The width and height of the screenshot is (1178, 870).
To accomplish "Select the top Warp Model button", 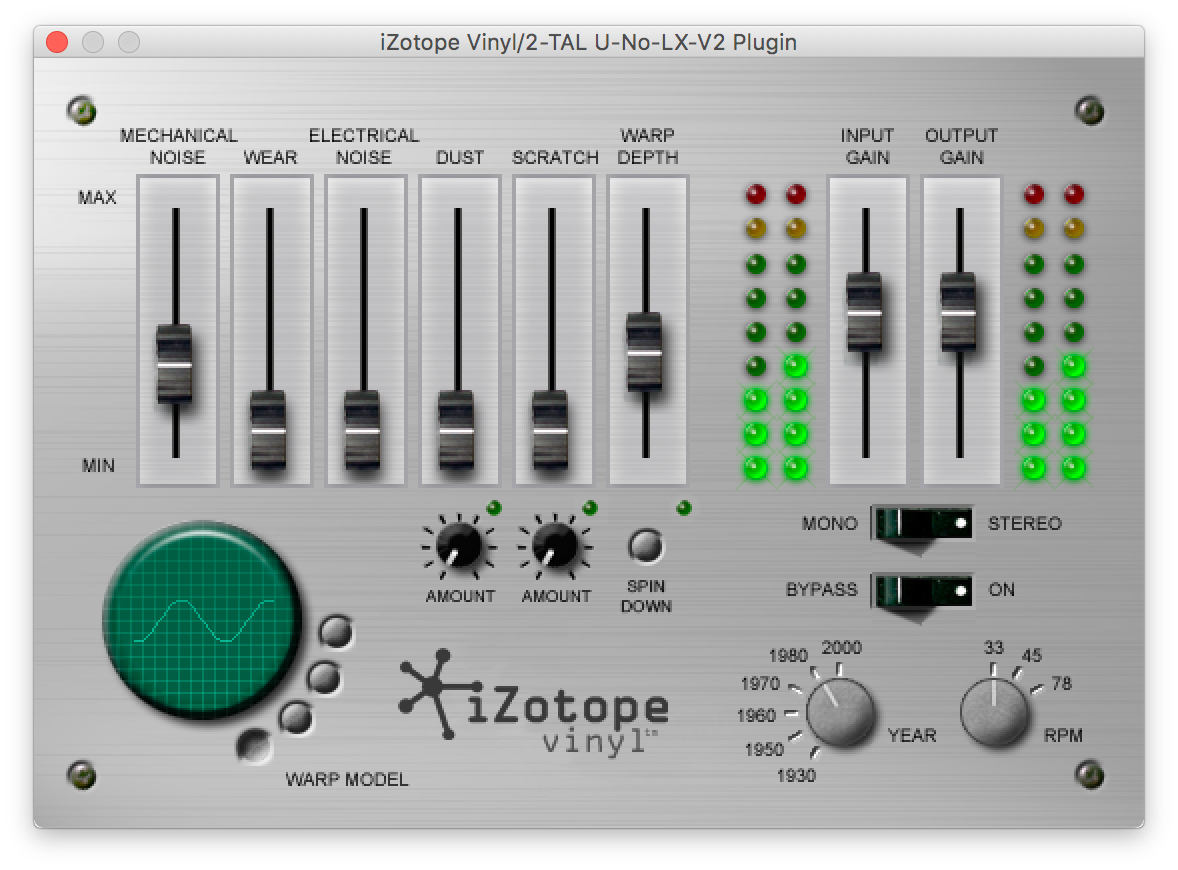I will (x=336, y=632).
